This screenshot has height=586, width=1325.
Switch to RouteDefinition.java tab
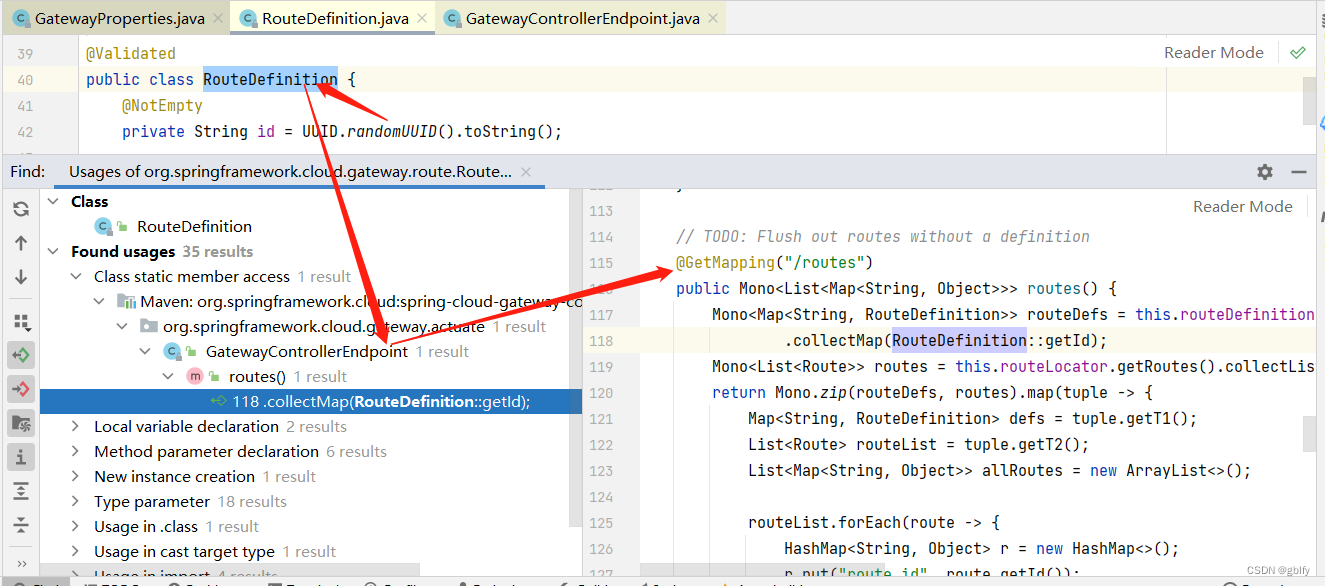pyautogui.click(x=333, y=18)
